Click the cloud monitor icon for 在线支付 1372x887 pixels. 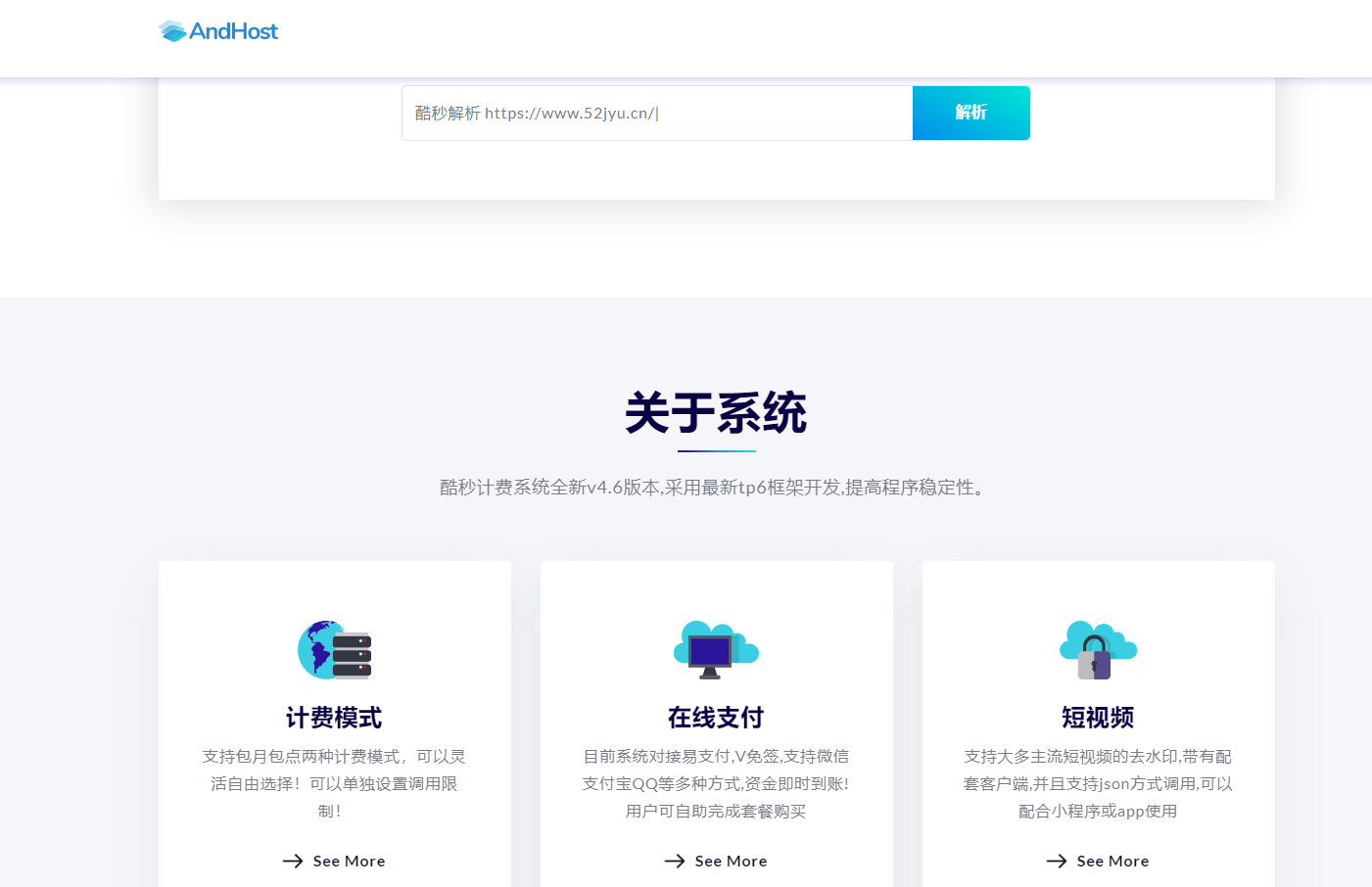[716, 650]
